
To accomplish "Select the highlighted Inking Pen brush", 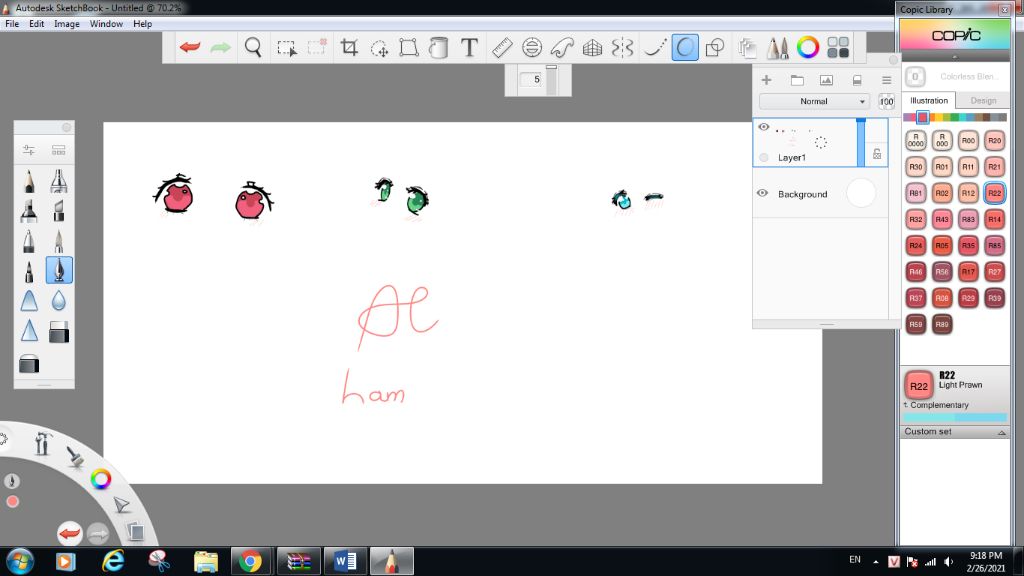I will (x=59, y=270).
